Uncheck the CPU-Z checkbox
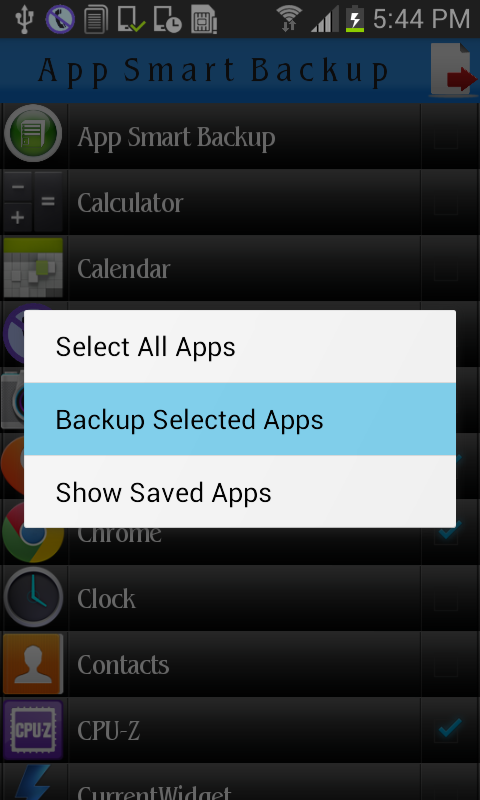This screenshot has width=480, height=800. click(447, 730)
